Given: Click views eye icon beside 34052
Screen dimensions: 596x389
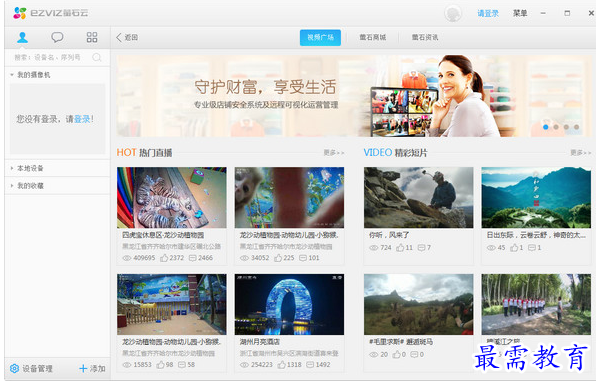Looking at the screenshot, I should (244, 258).
